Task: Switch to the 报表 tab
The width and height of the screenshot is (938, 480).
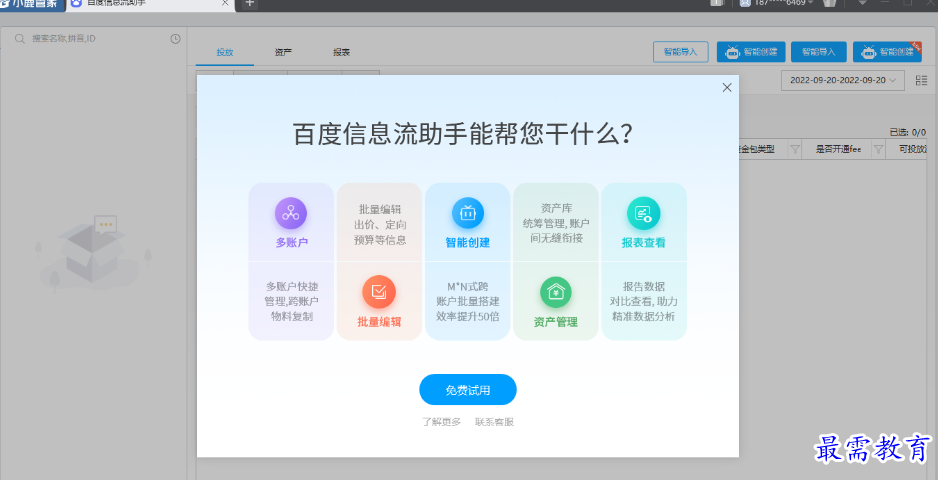Action: (x=342, y=52)
